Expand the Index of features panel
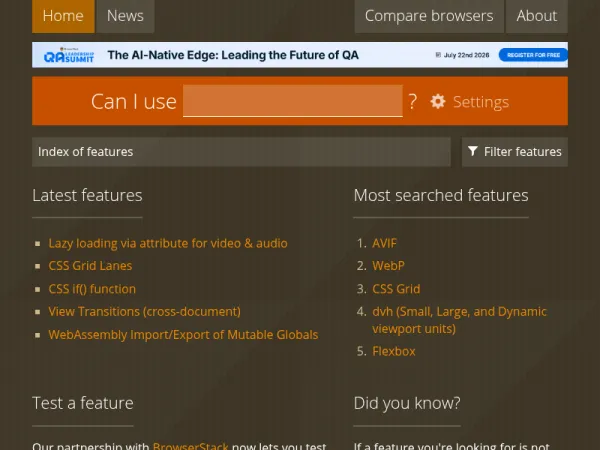600x450 pixels. [x=241, y=152]
